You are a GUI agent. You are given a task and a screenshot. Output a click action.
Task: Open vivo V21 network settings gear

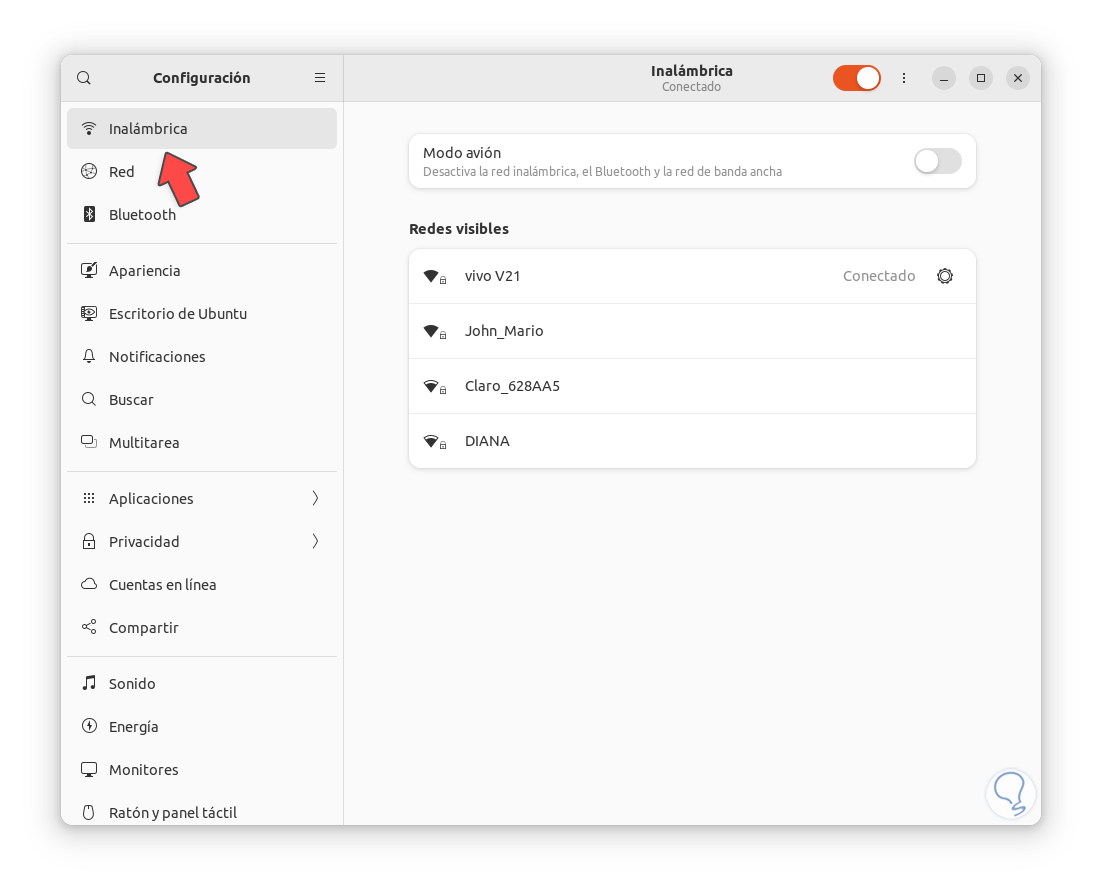tap(944, 276)
